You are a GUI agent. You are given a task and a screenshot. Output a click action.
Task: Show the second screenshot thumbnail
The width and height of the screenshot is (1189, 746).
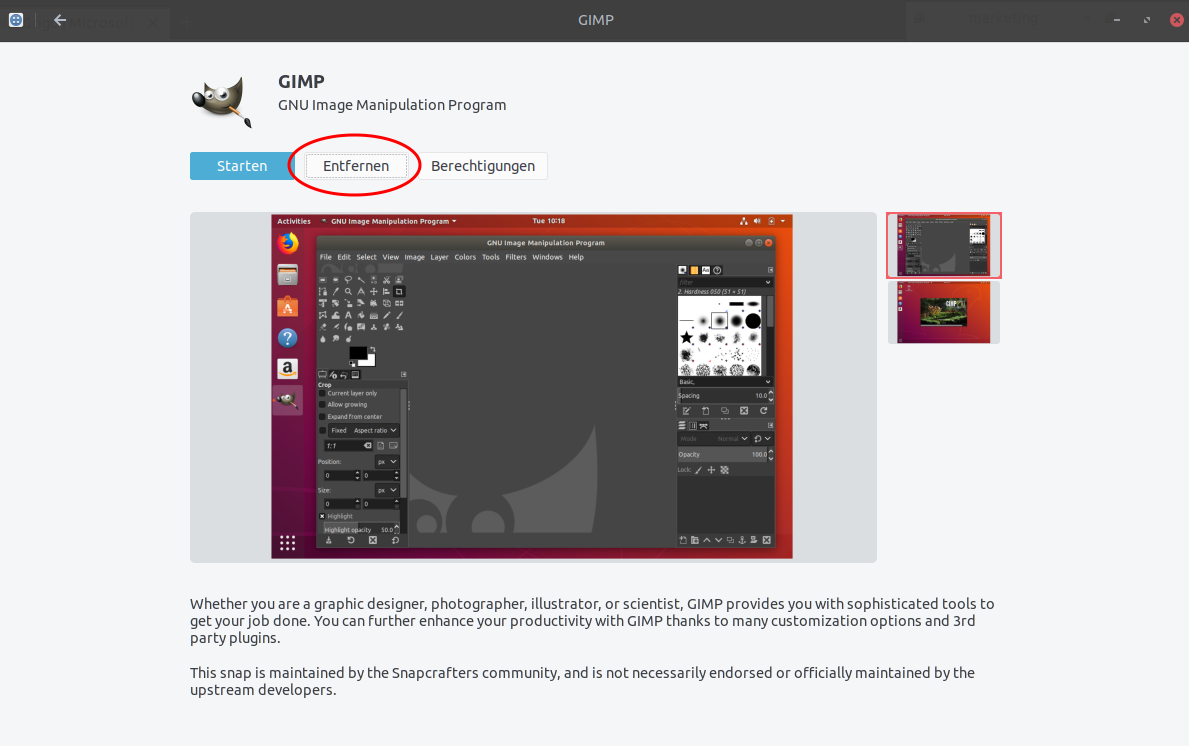944,312
